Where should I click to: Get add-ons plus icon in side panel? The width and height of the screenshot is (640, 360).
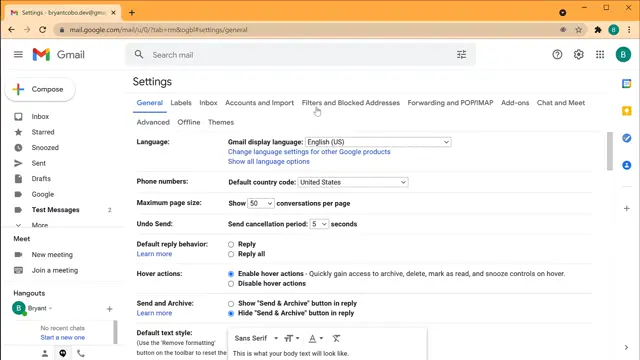pos(627,209)
